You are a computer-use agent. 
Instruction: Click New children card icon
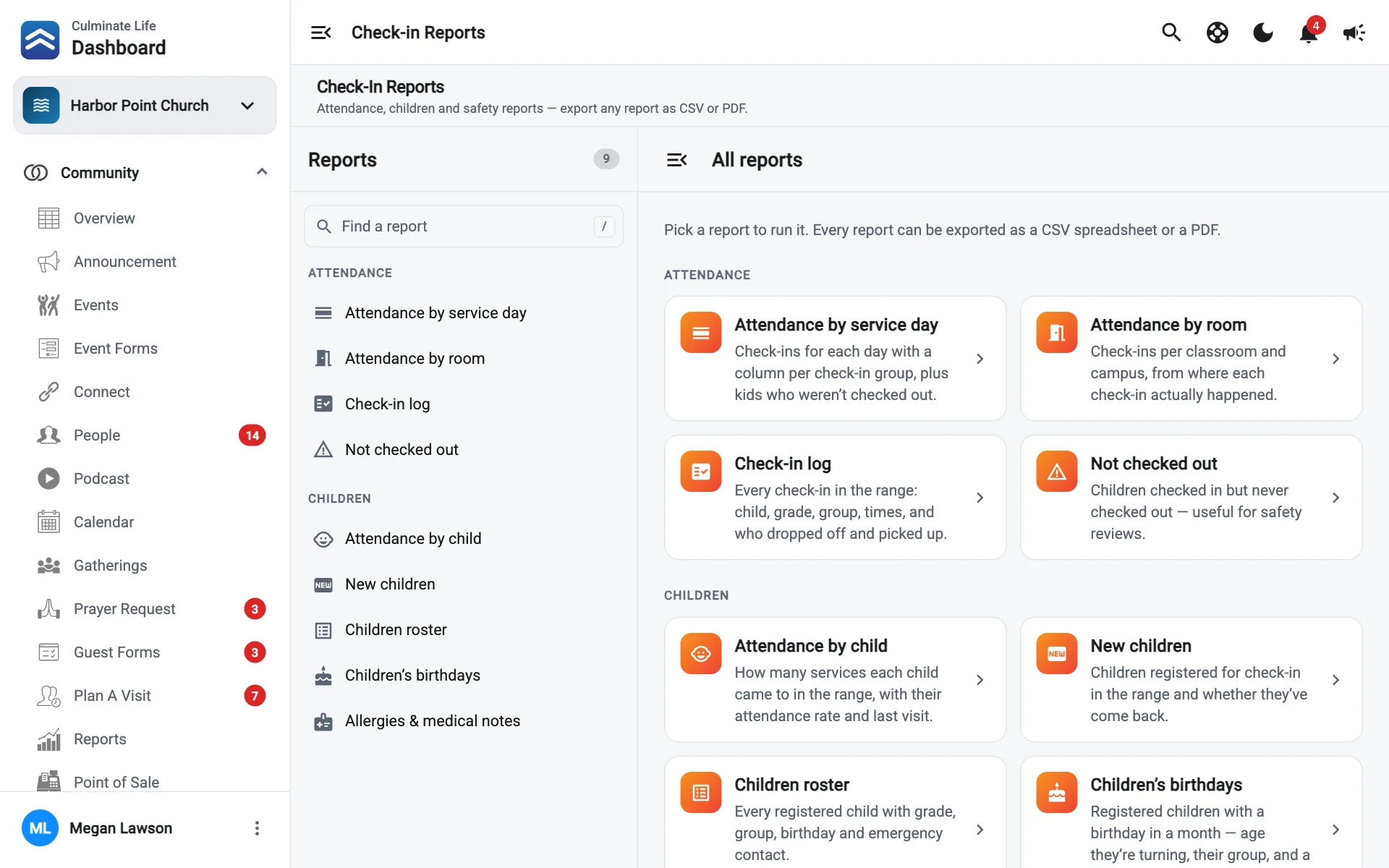1056,654
